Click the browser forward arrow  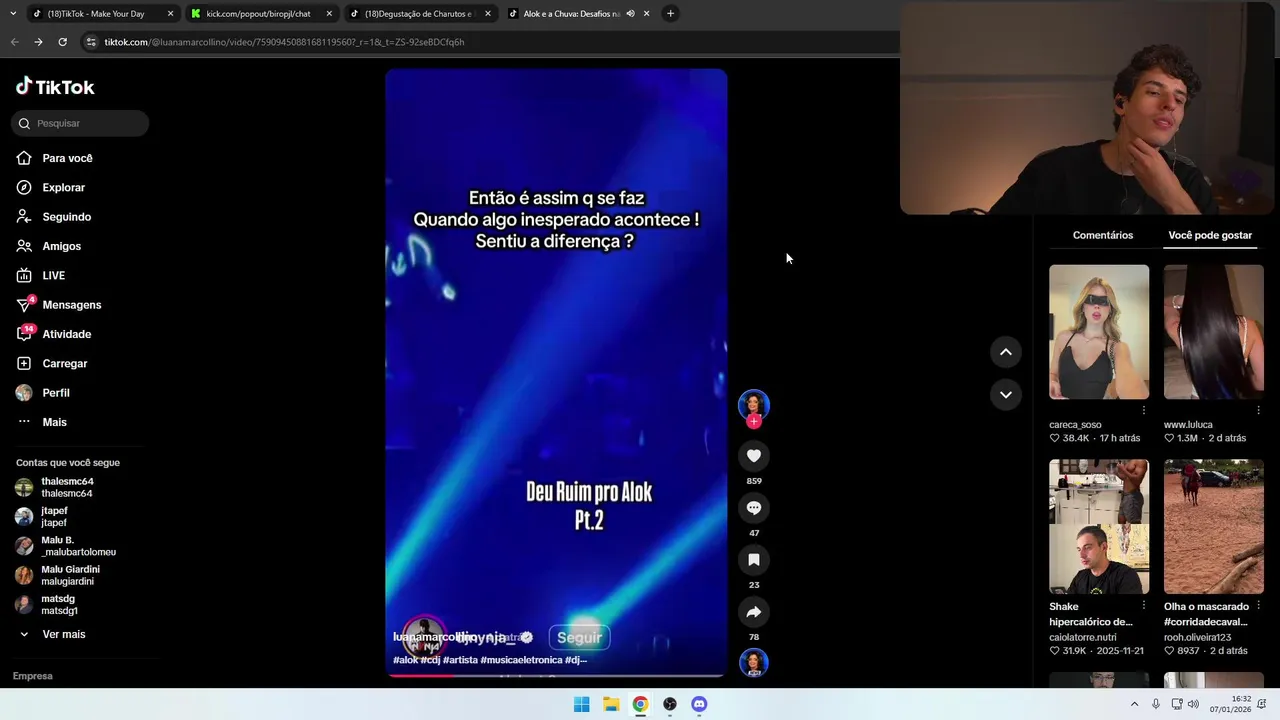pos(38,42)
